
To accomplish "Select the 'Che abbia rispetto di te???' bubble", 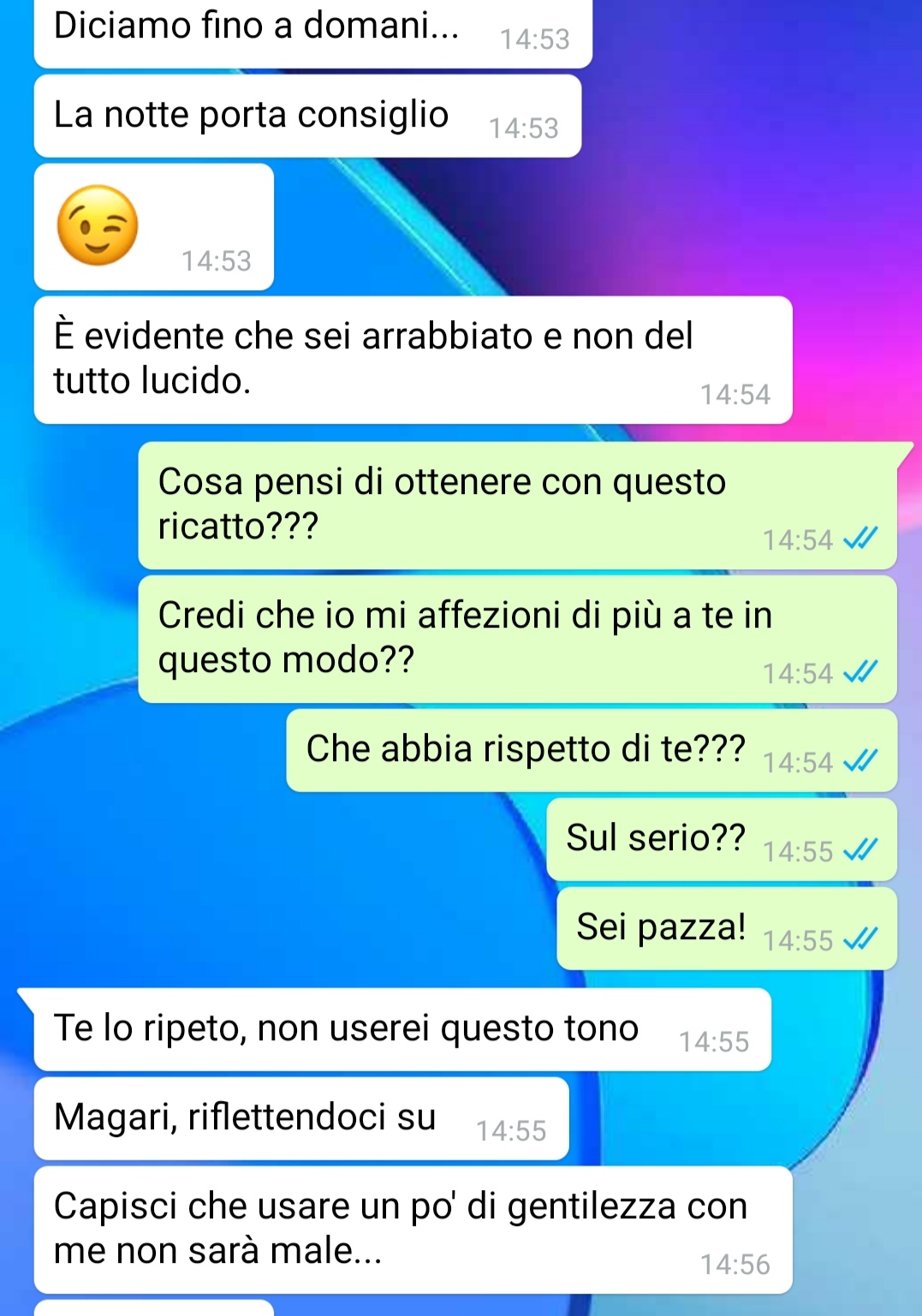I will 592,750.
